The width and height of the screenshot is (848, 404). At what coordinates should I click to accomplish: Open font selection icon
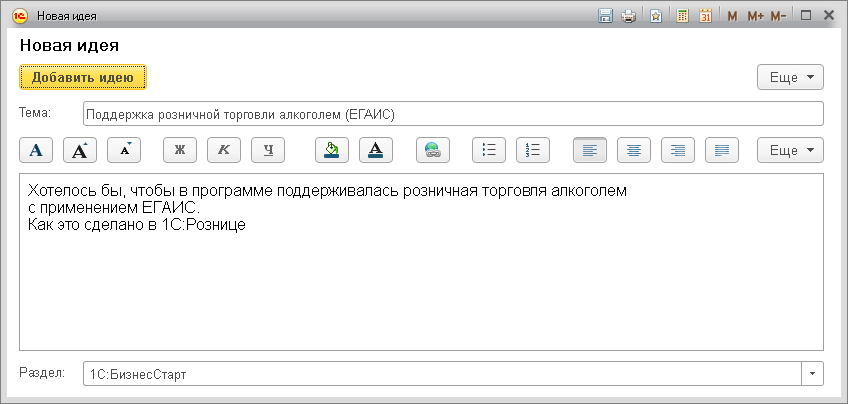tap(36, 150)
